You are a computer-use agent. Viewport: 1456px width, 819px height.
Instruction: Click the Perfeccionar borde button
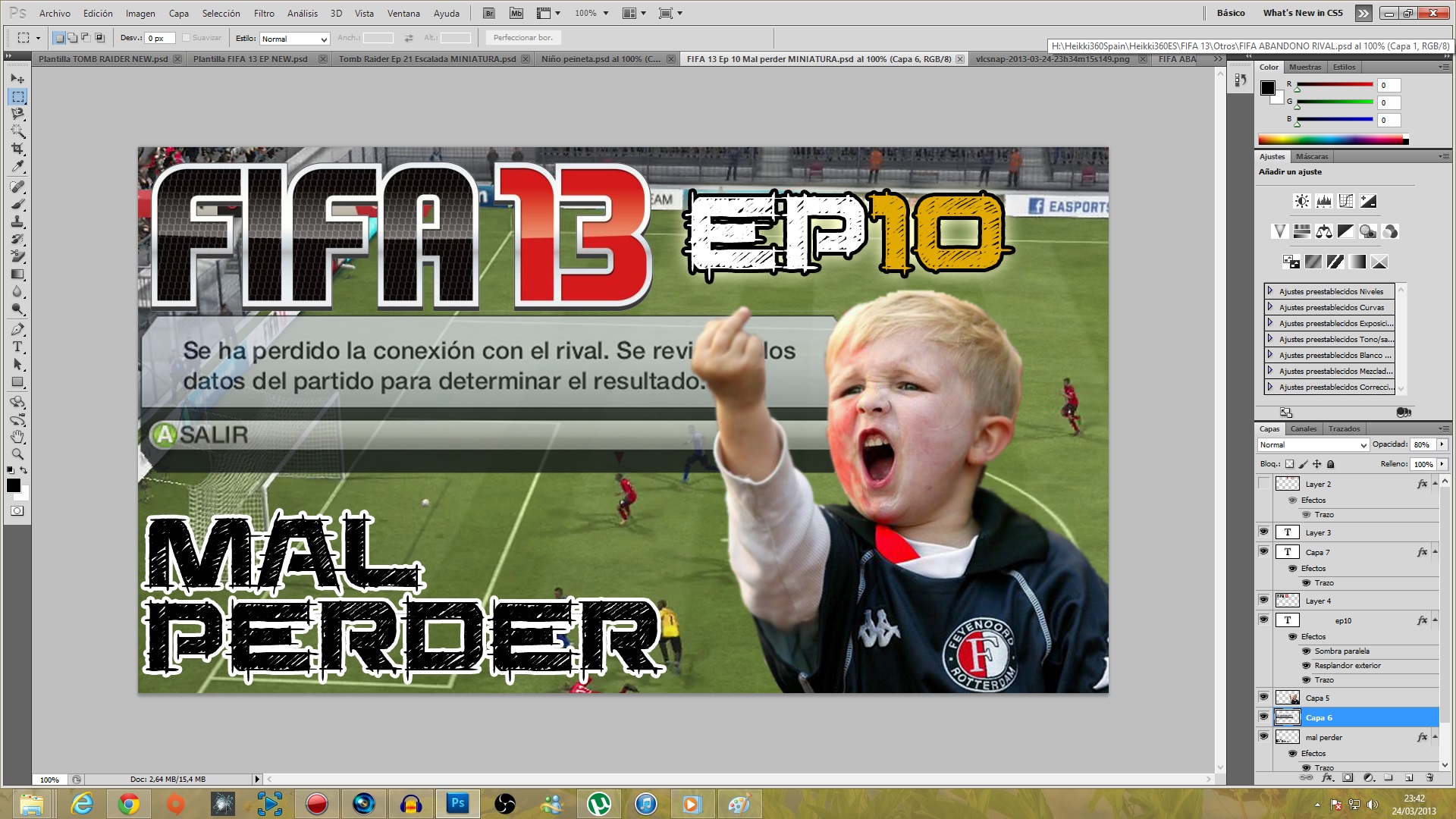click(x=522, y=38)
